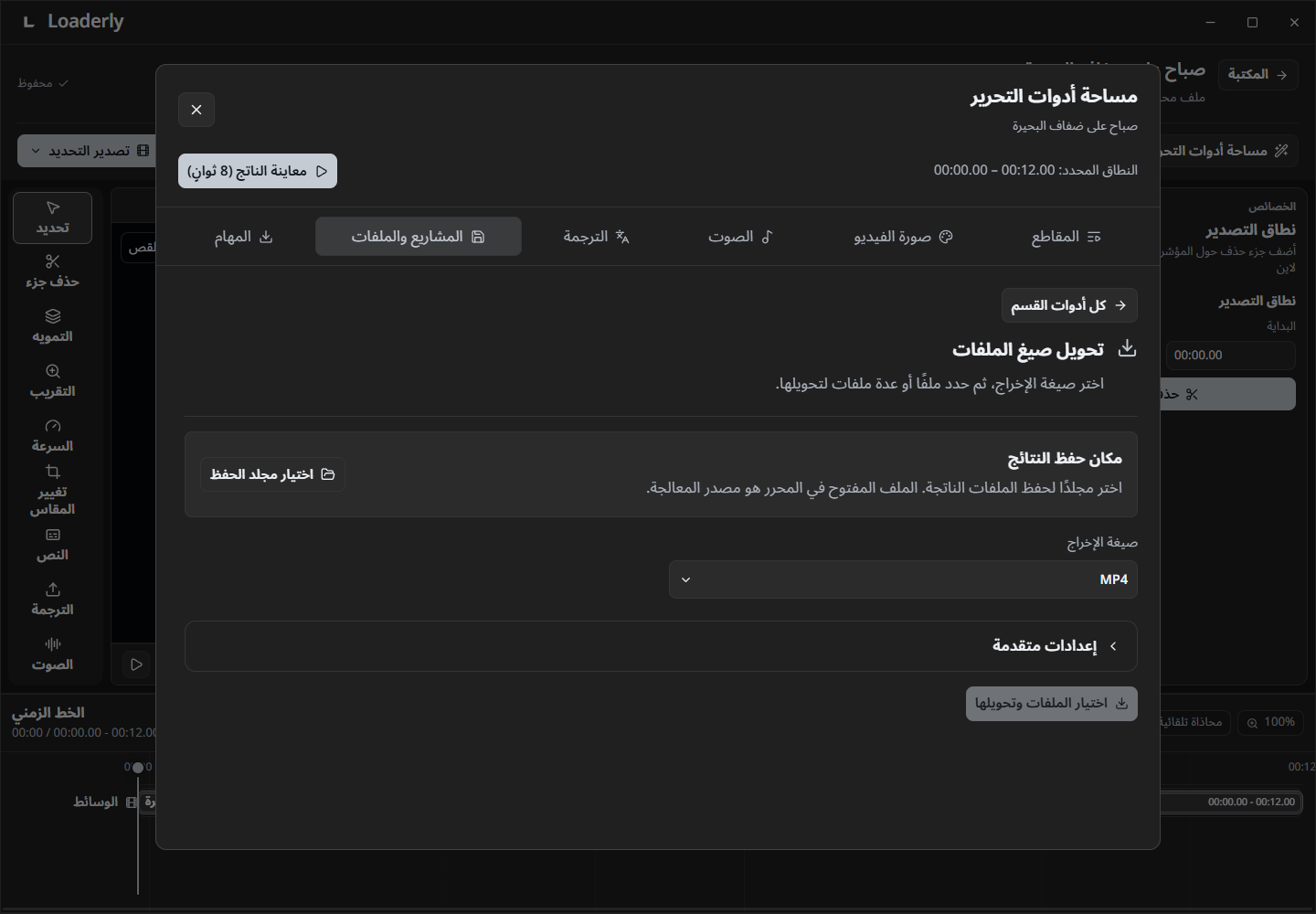Click اختيار مجلد الحفظ button
The width and height of the screenshot is (1316, 914).
tap(272, 474)
